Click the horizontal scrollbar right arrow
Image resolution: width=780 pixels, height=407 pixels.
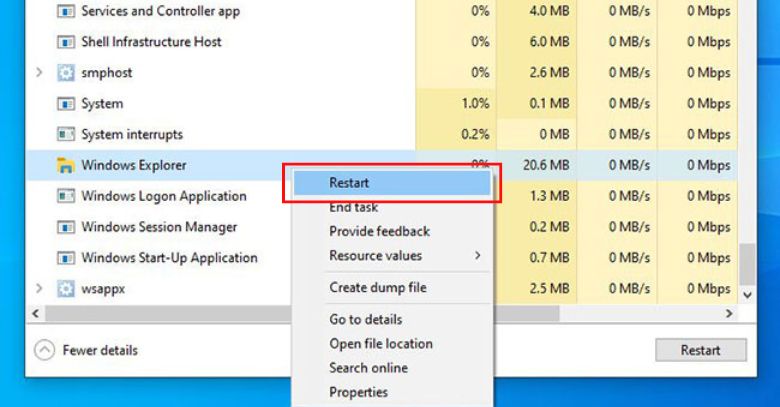tap(729, 313)
